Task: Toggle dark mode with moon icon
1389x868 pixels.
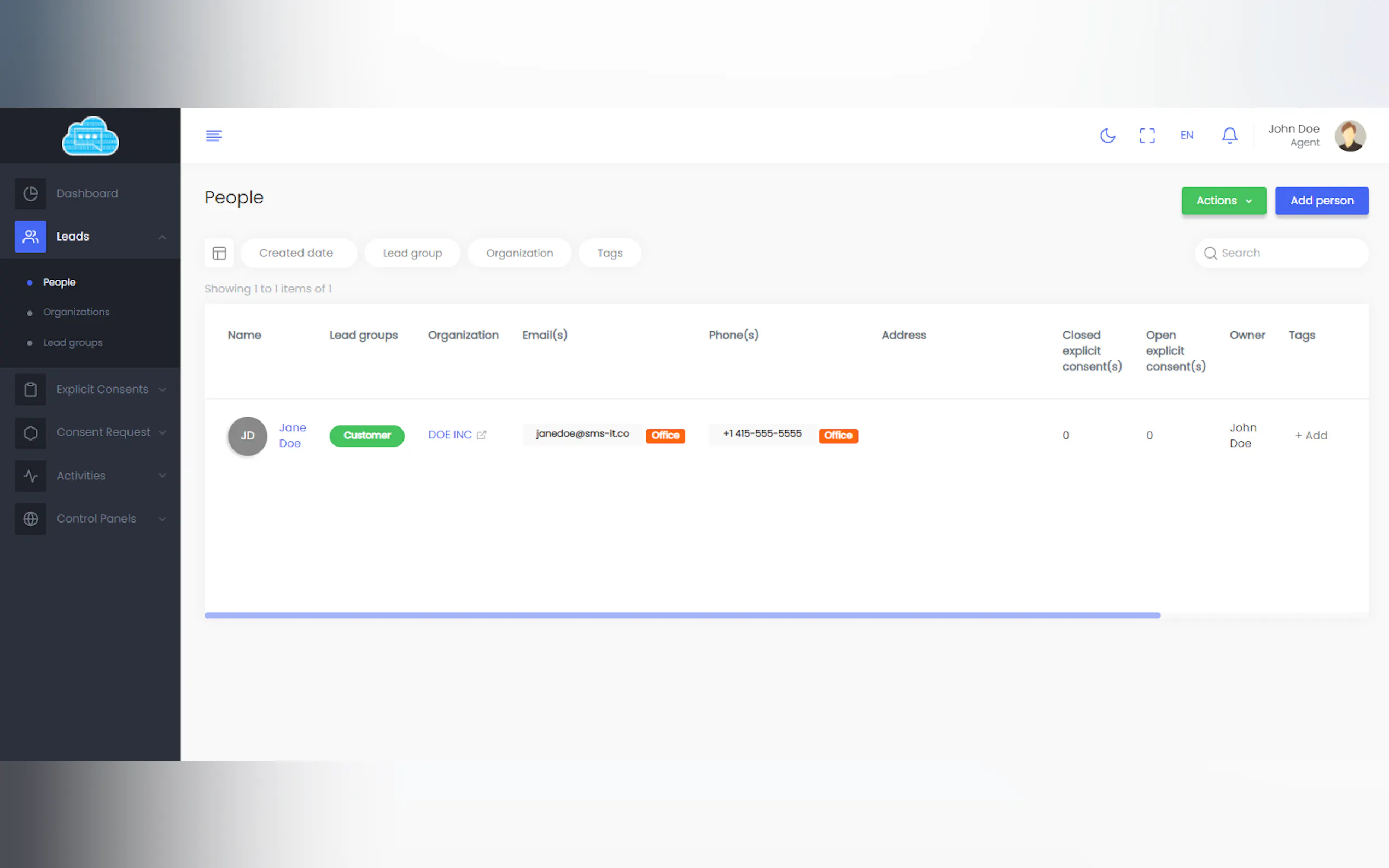Action: pos(1107,136)
